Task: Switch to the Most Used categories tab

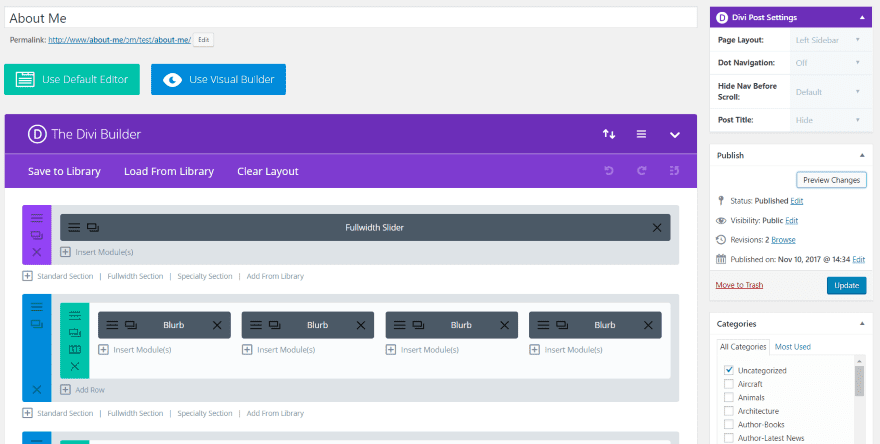Action: tap(793, 346)
